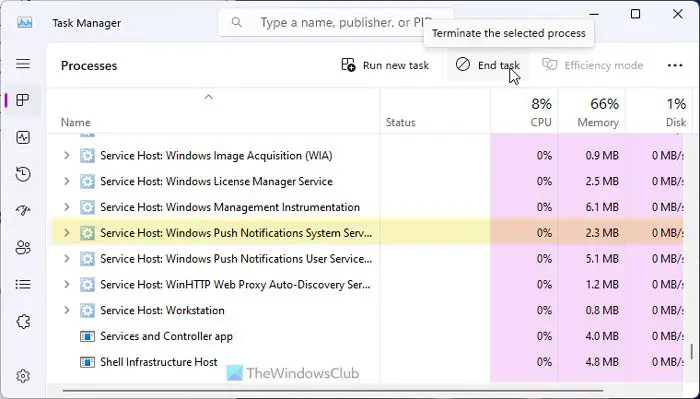Expand Windows Push Notifications System Service row
This screenshot has height=399, width=700.
pyautogui.click(x=67, y=233)
